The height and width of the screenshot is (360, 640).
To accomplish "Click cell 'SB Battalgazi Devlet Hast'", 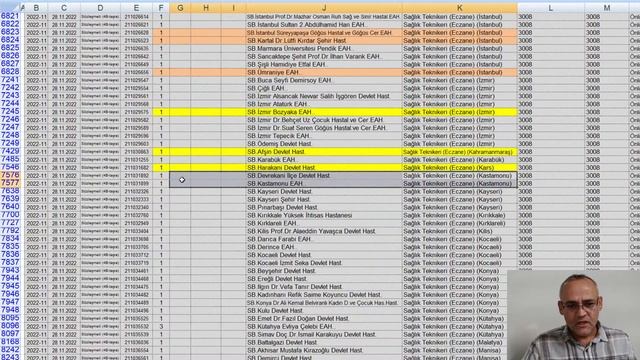I will 324,342.
